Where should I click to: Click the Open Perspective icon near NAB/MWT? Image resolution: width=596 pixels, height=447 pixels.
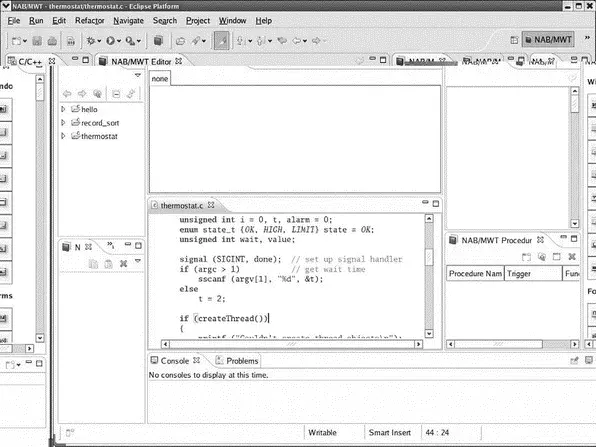(514, 40)
